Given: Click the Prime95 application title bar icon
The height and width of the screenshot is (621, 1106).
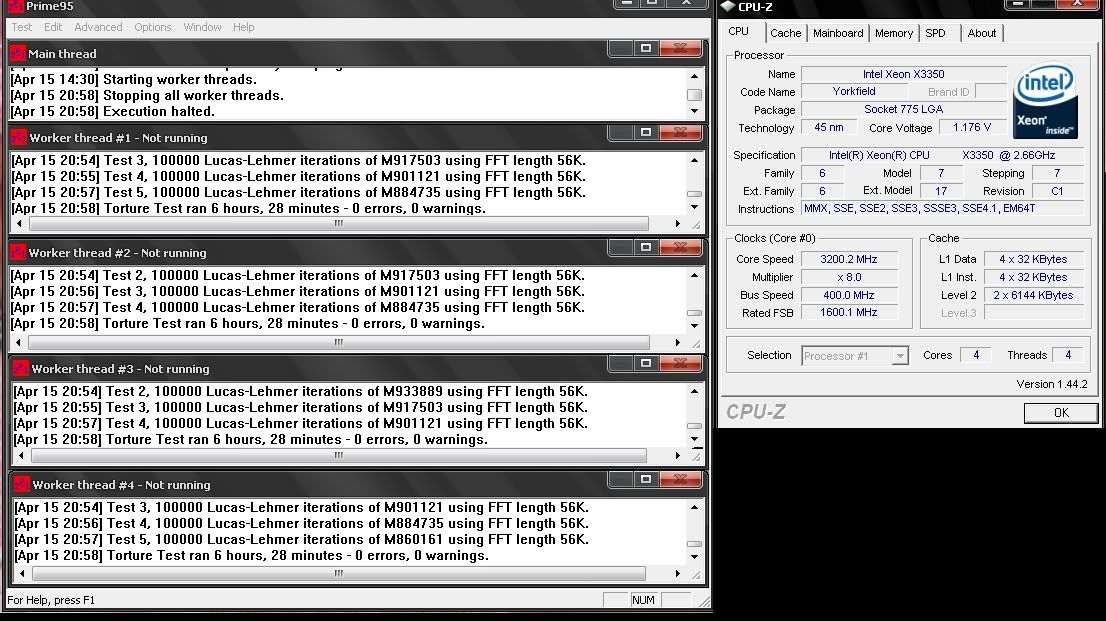Looking at the screenshot, I should (x=15, y=6).
